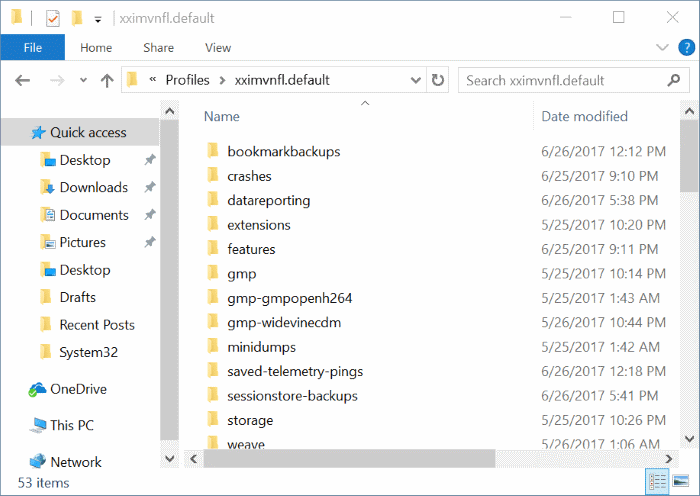Click Profiles in the address breadcrumb
This screenshot has height=496, width=700.
point(187,80)
